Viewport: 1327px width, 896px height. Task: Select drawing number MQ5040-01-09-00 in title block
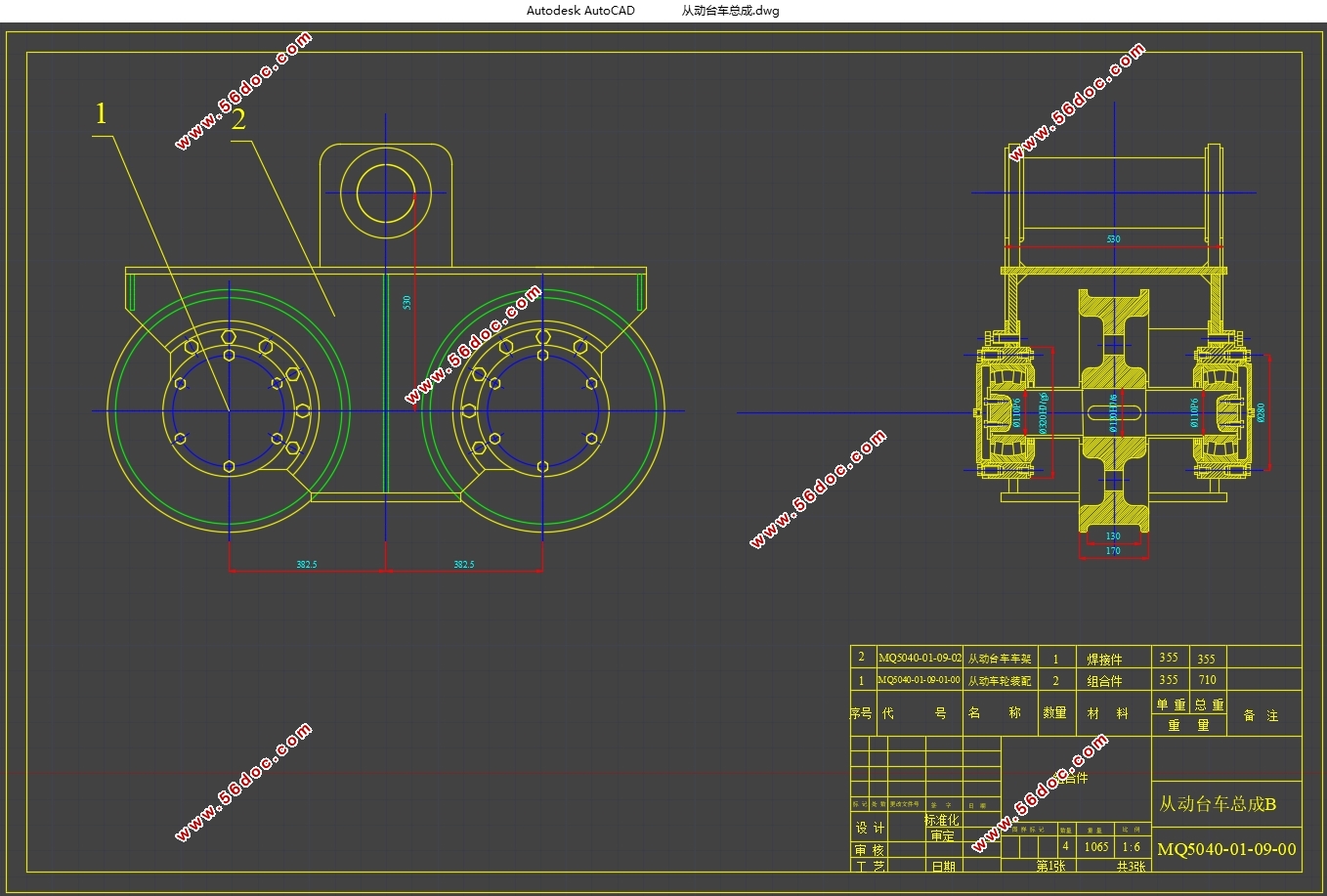coord(1226,849)
